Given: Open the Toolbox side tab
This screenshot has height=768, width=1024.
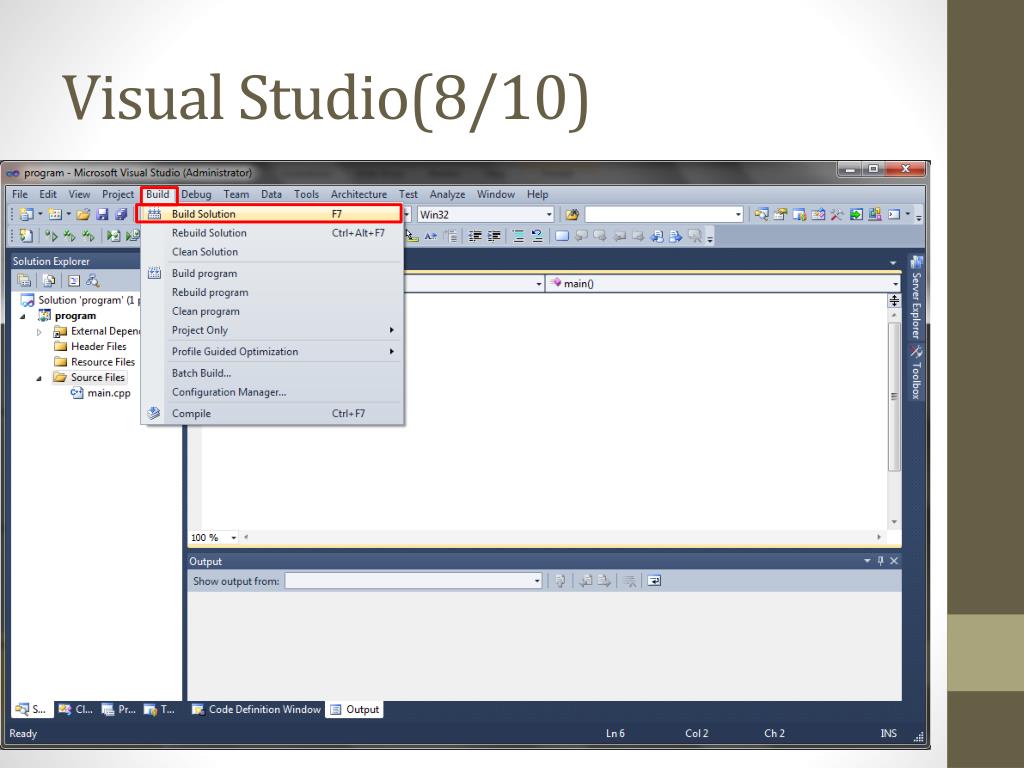Looking at the screenshot, I should coord(916,372).
